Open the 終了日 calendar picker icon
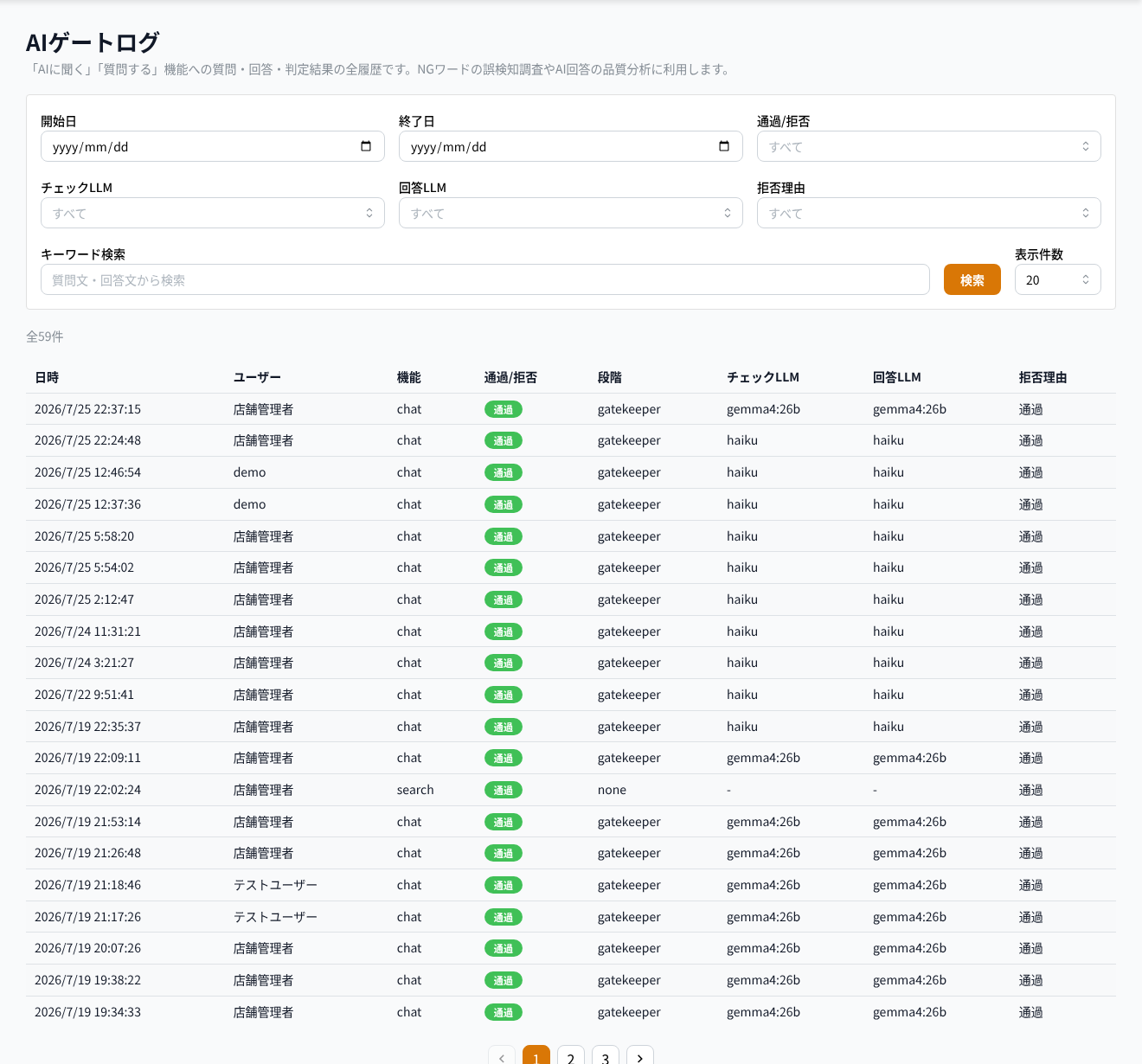The width and height of the screenshot is (1142, 1064). coord(724,146)
